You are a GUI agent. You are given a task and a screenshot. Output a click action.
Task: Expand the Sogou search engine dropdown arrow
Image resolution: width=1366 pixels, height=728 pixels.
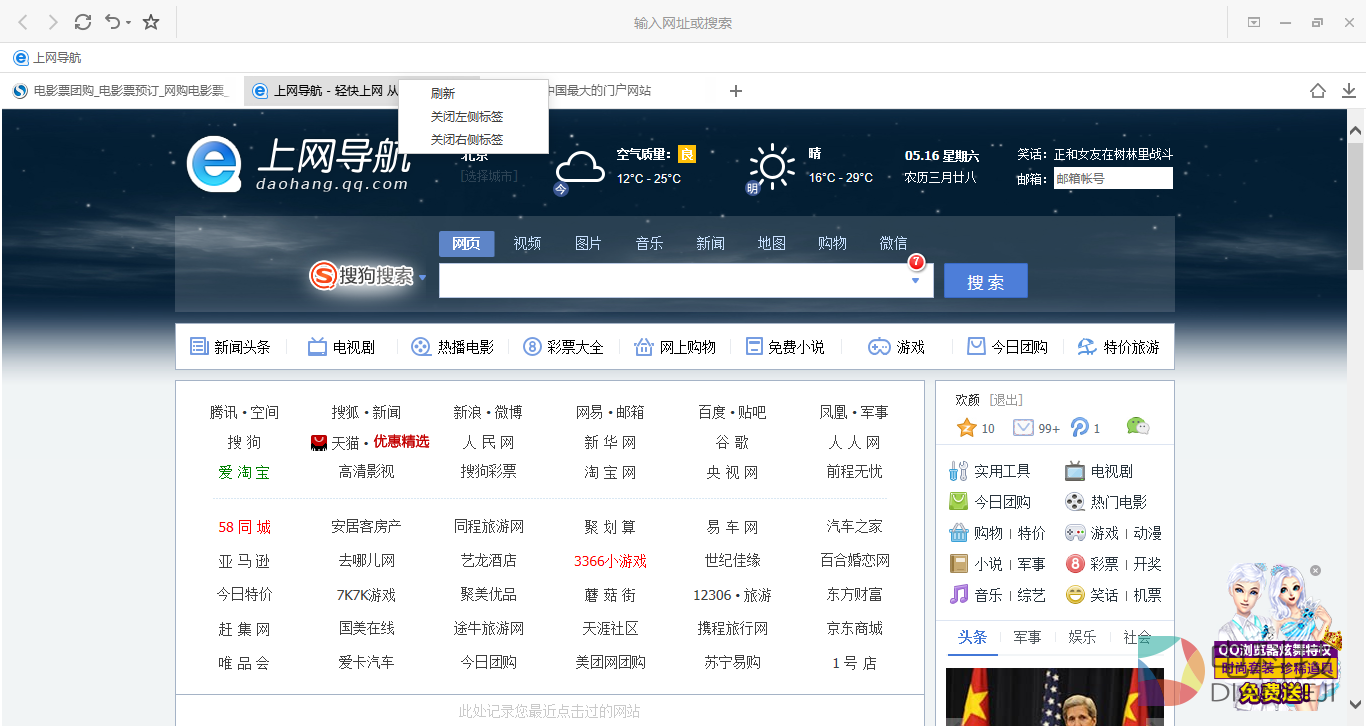tap(423, 277)
